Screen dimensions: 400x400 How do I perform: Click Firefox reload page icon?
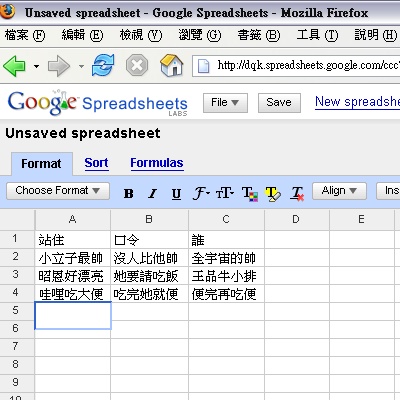pyautogui.click(x=103, y=65)
